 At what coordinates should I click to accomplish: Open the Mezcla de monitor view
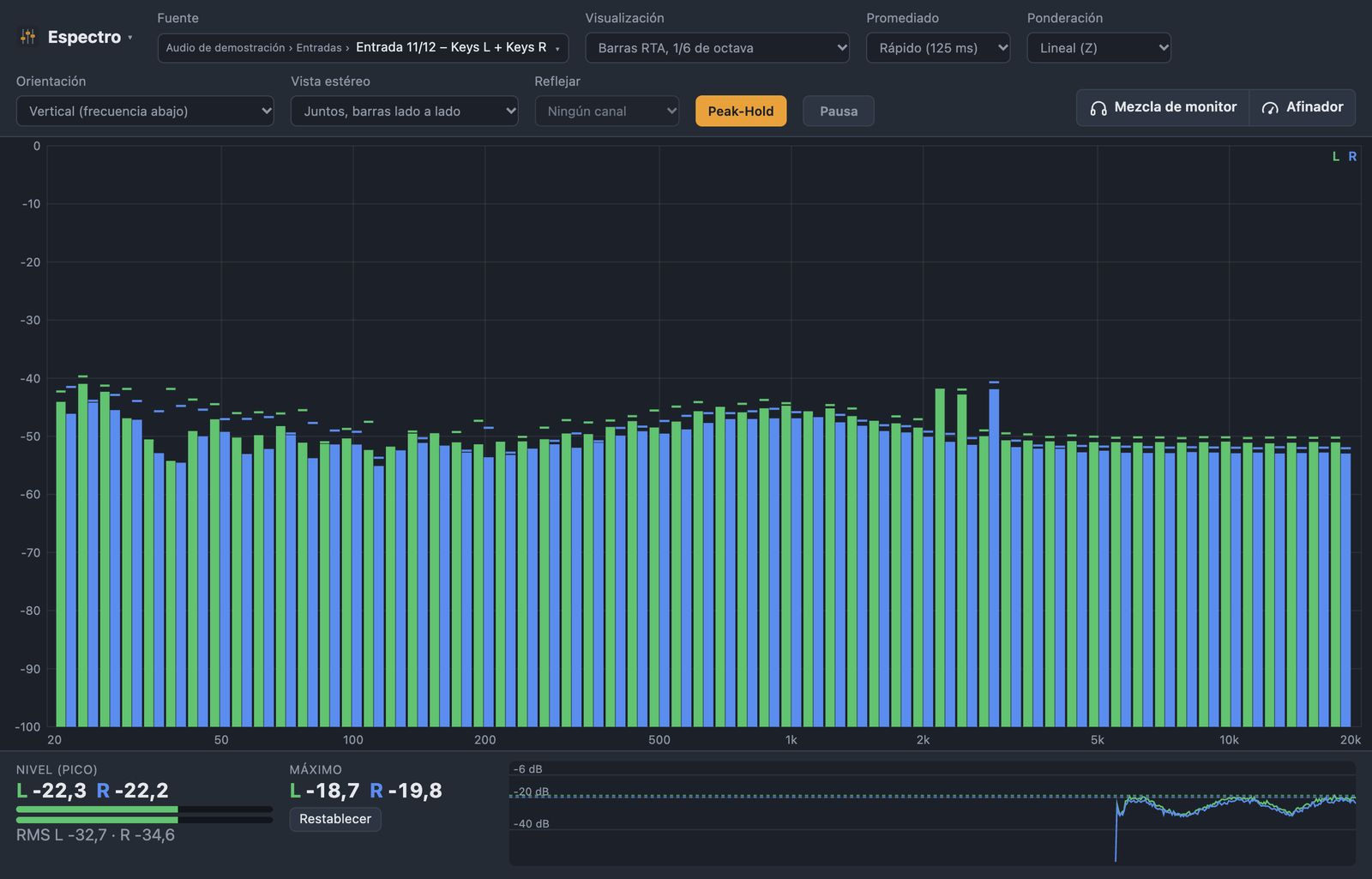coord(1163,108)
